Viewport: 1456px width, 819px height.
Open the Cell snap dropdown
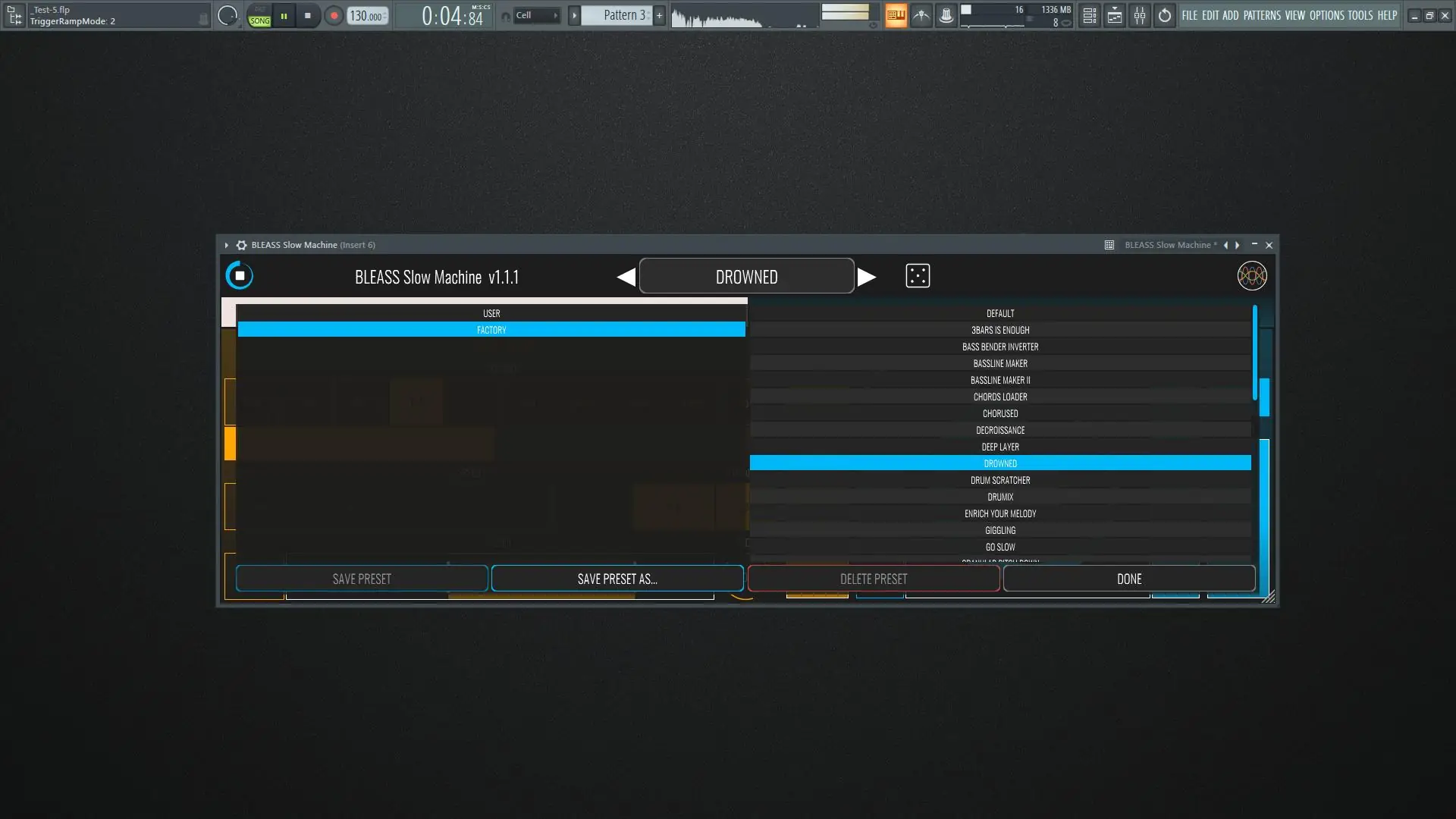pos(536,15)
